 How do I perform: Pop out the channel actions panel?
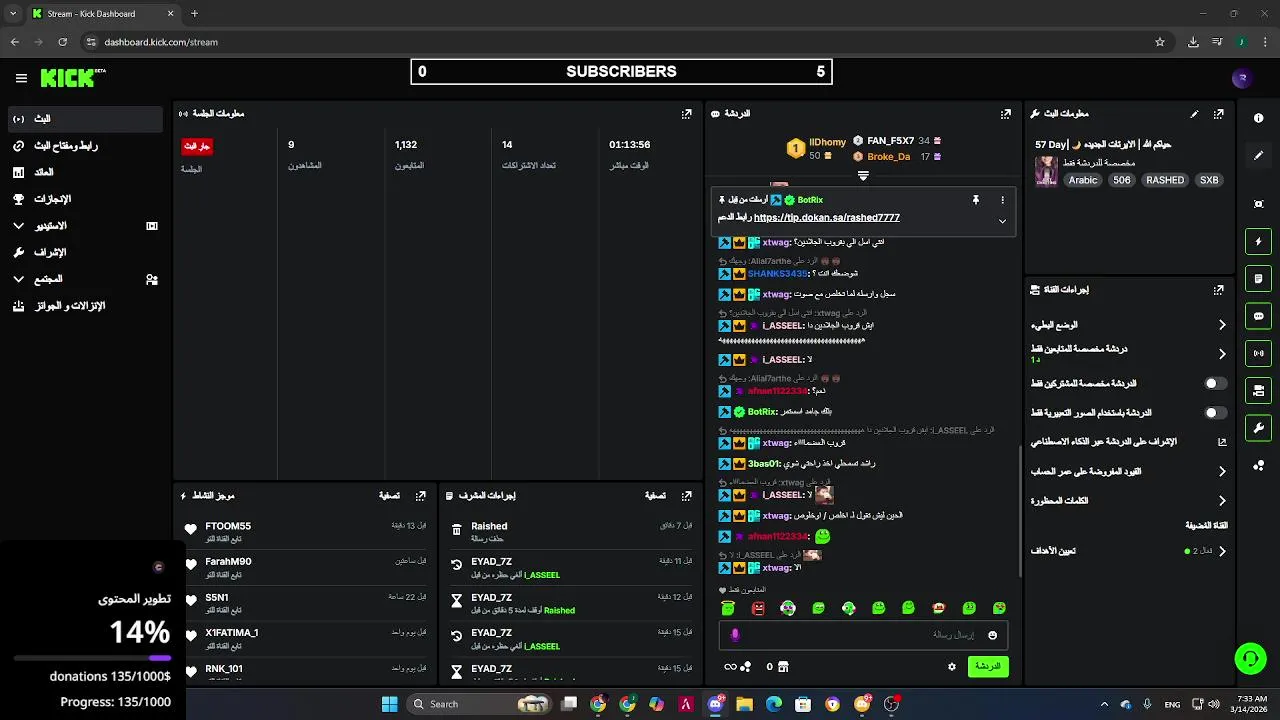(x=1218, y=290)
